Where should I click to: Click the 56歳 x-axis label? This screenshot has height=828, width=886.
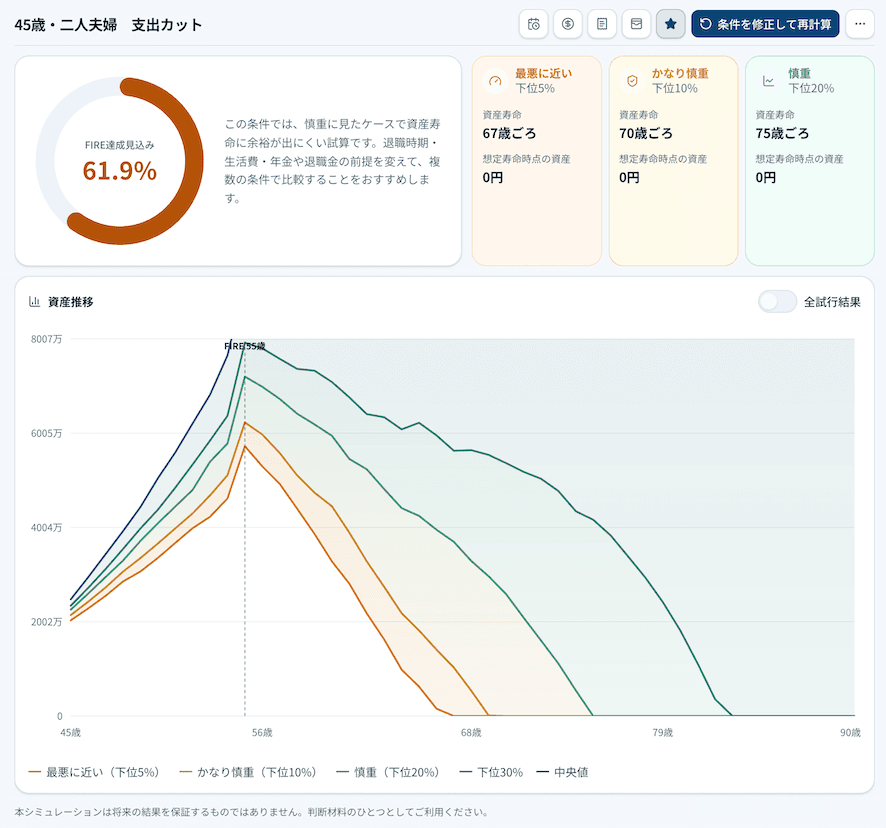[x=262, y=732]
